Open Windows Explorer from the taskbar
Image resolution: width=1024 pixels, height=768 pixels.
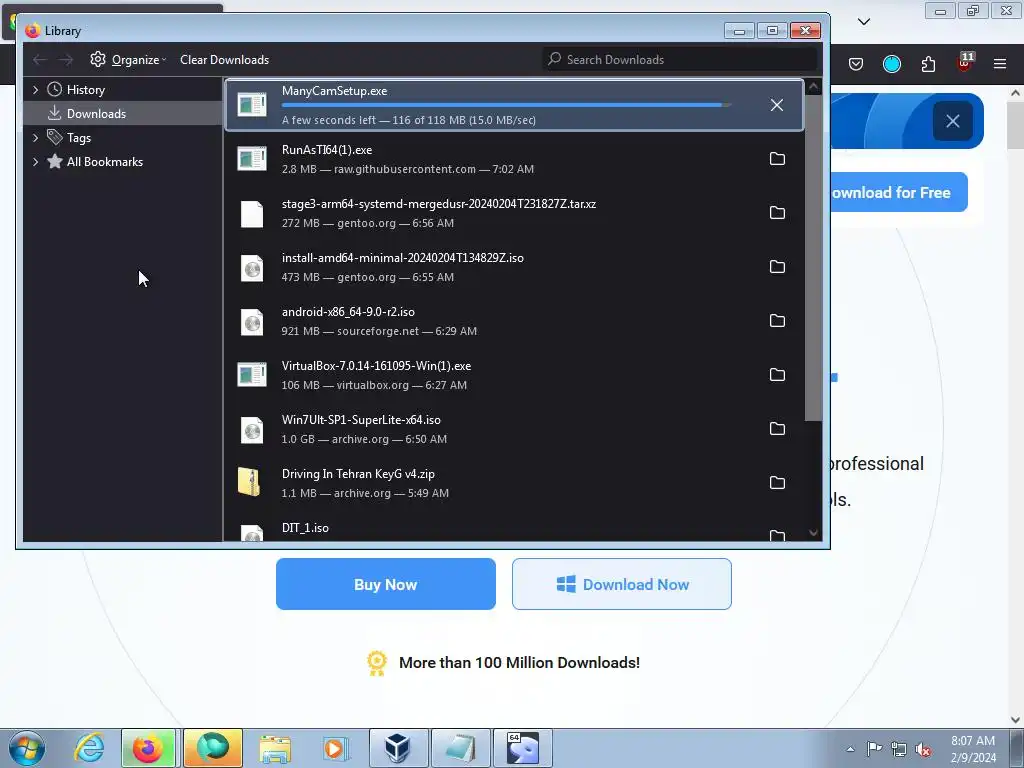[275, 748]
